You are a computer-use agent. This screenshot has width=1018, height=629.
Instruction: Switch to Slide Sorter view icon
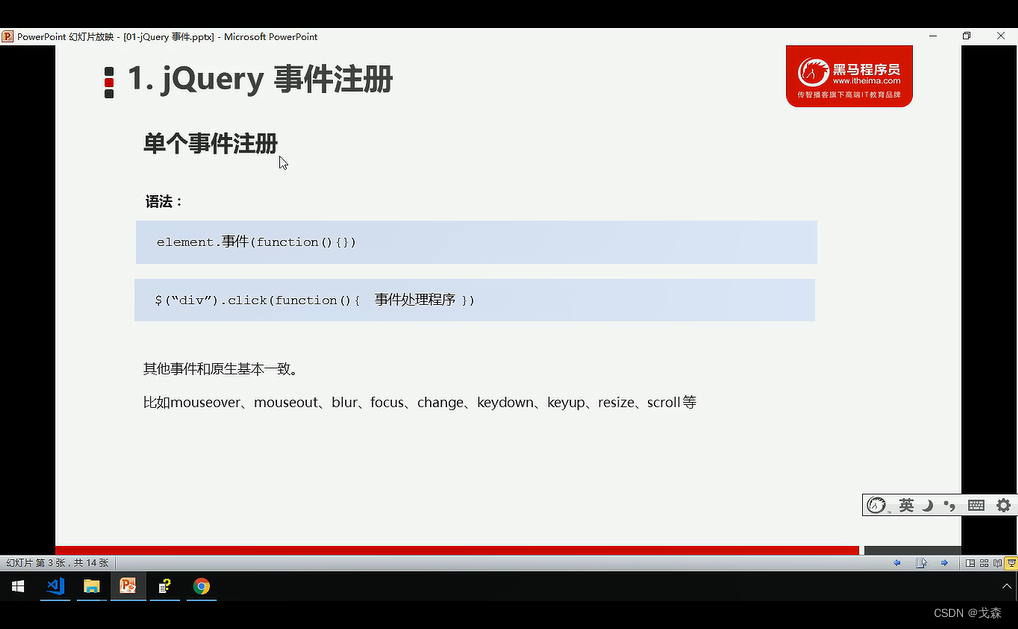coord(984,563)
